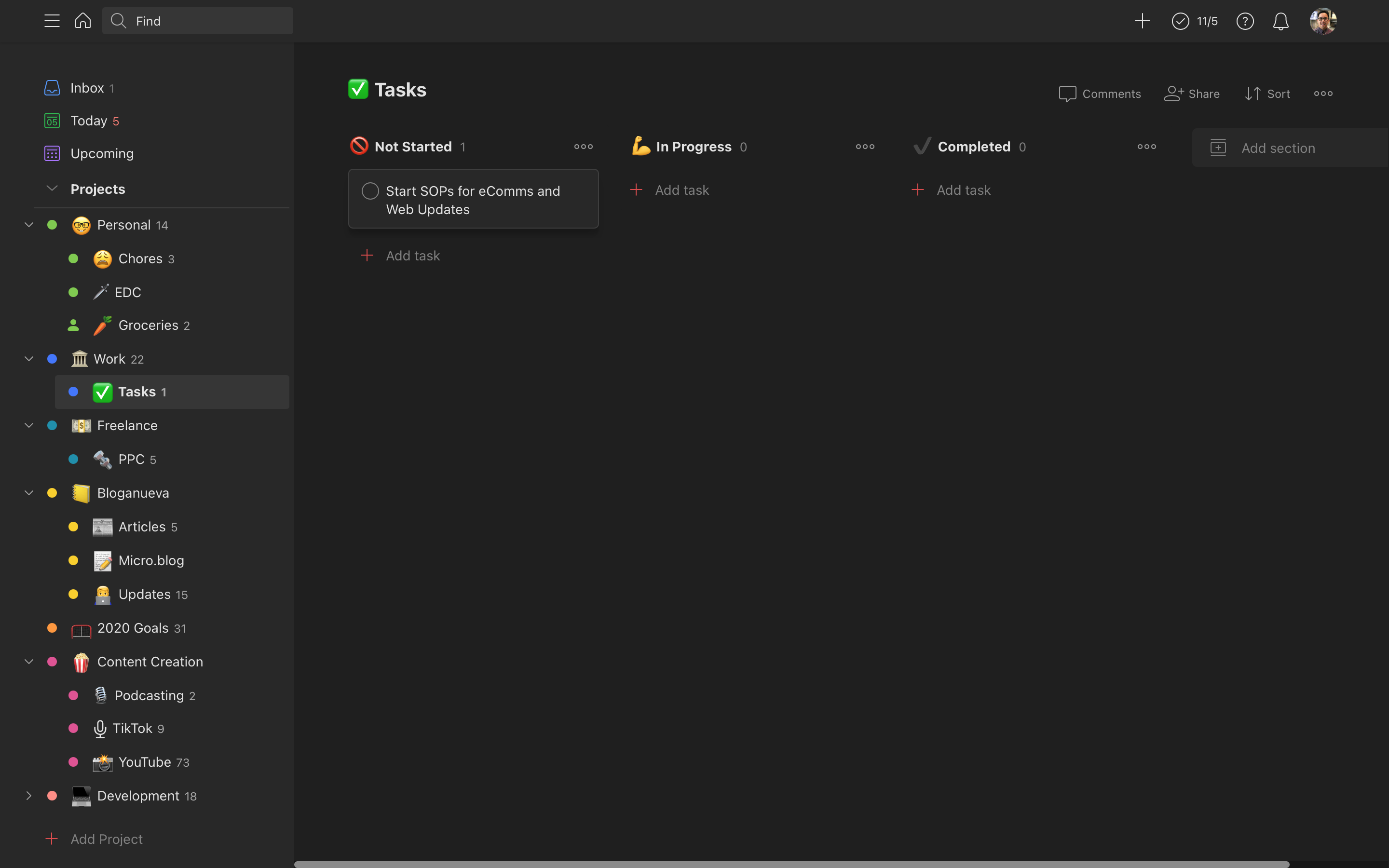Select the Tasks project in sidebar

172,392
